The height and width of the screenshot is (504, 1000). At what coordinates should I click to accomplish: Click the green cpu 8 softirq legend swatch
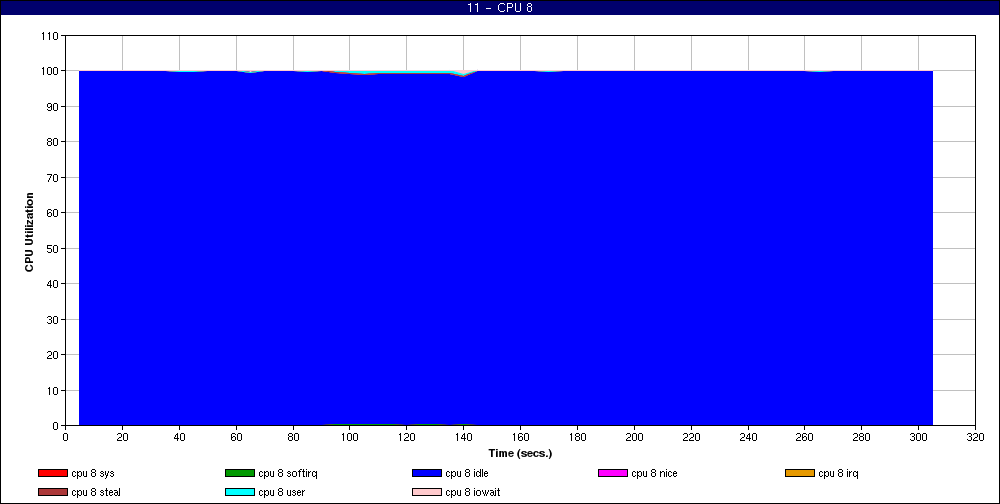(x=240, y=473)
